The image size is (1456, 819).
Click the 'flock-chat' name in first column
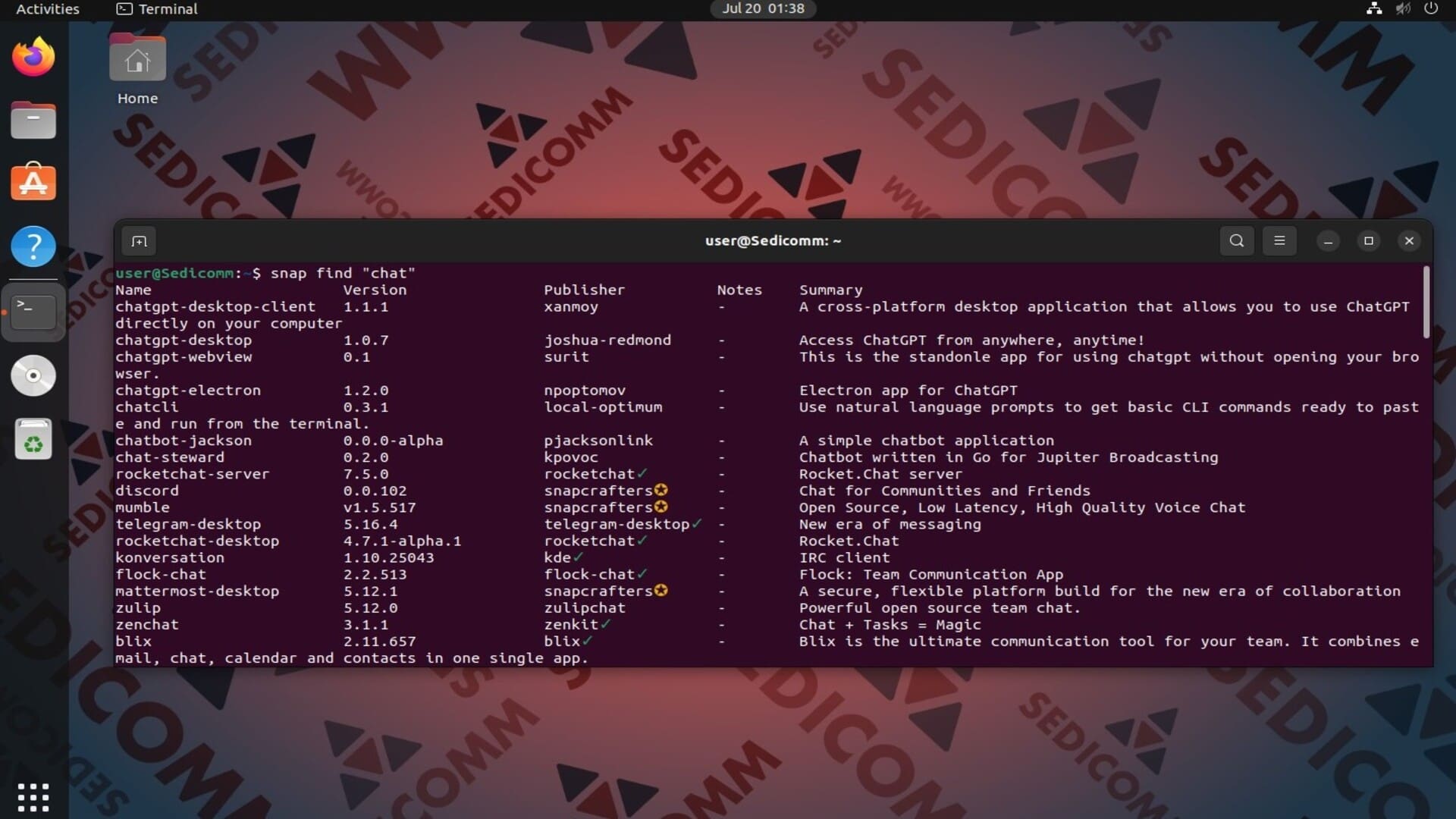(x=161, y=574)
